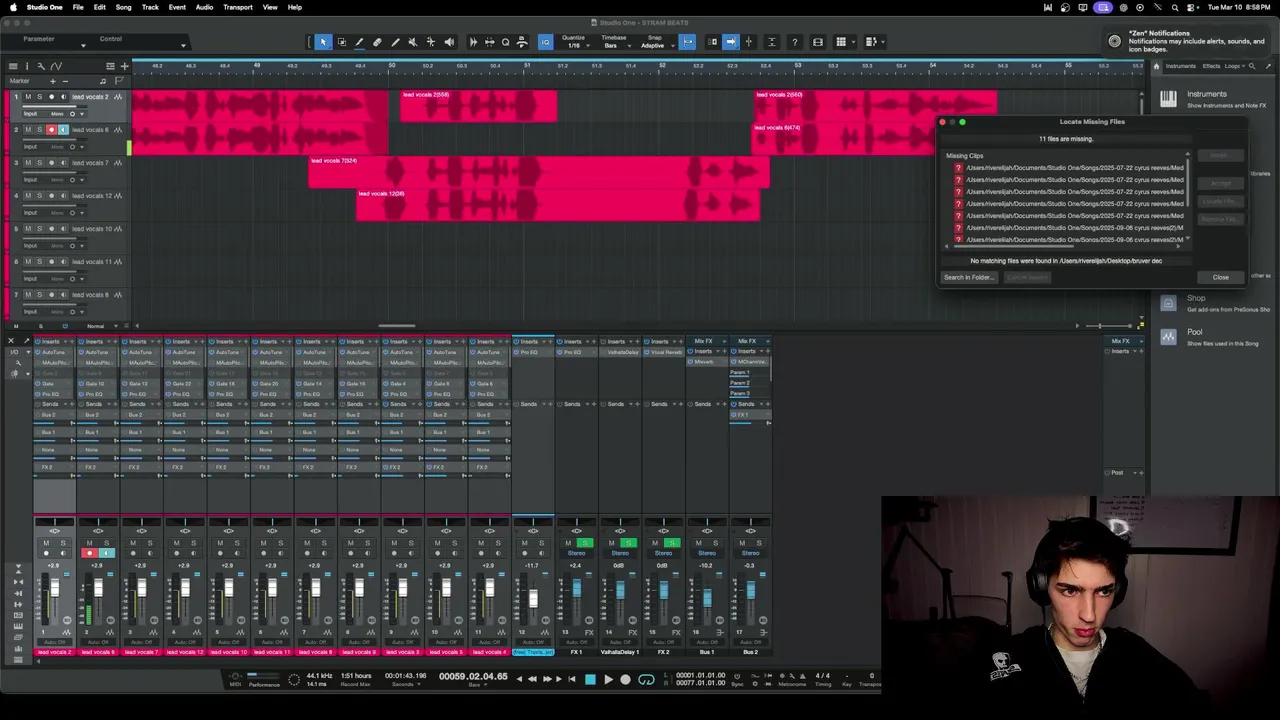Solo lead vocals 2 track
The image size is (1280, 720).
[39, 97]
